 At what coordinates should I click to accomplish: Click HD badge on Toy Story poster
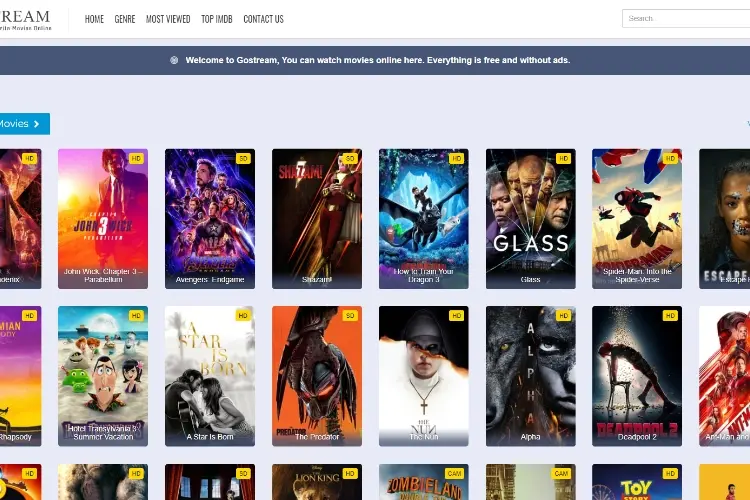click(x=670, y=474)
